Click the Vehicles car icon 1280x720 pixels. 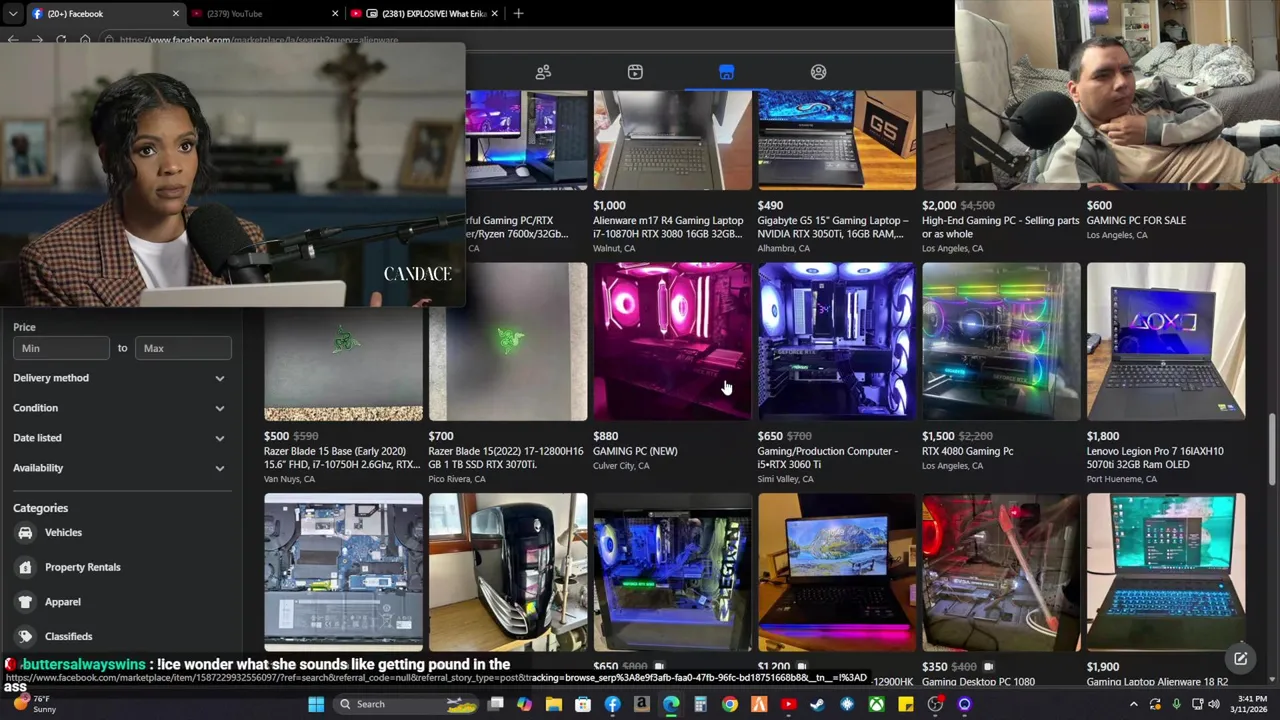coord(25,533)
